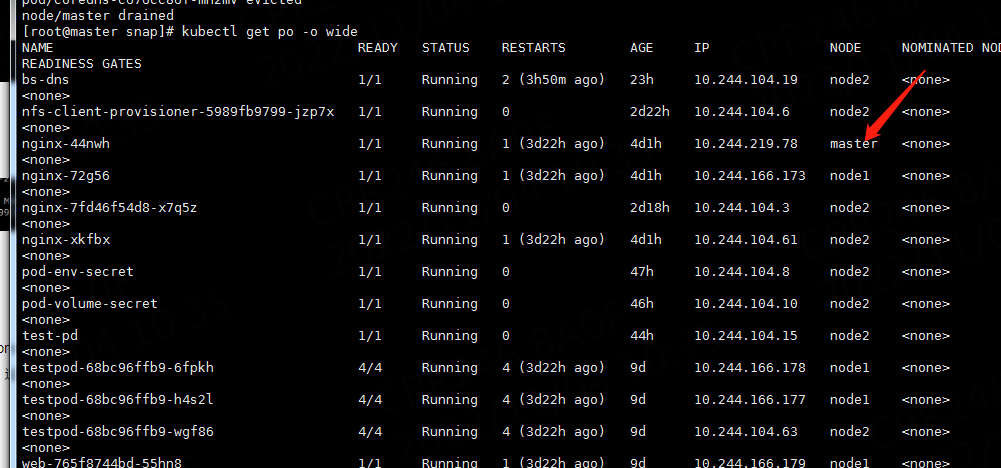1001x468 pixels.
Task: Click the kubectl get po -o wide command
Action: tap(269, 32)
